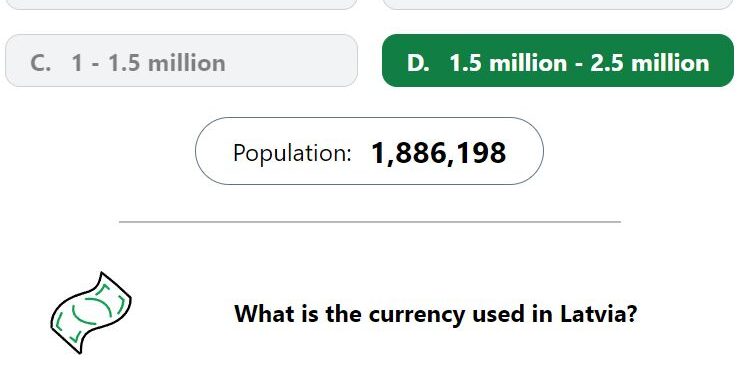Click the "C." letter in the gray option
Screen dimensions: 744x375
tap(40, 63)
